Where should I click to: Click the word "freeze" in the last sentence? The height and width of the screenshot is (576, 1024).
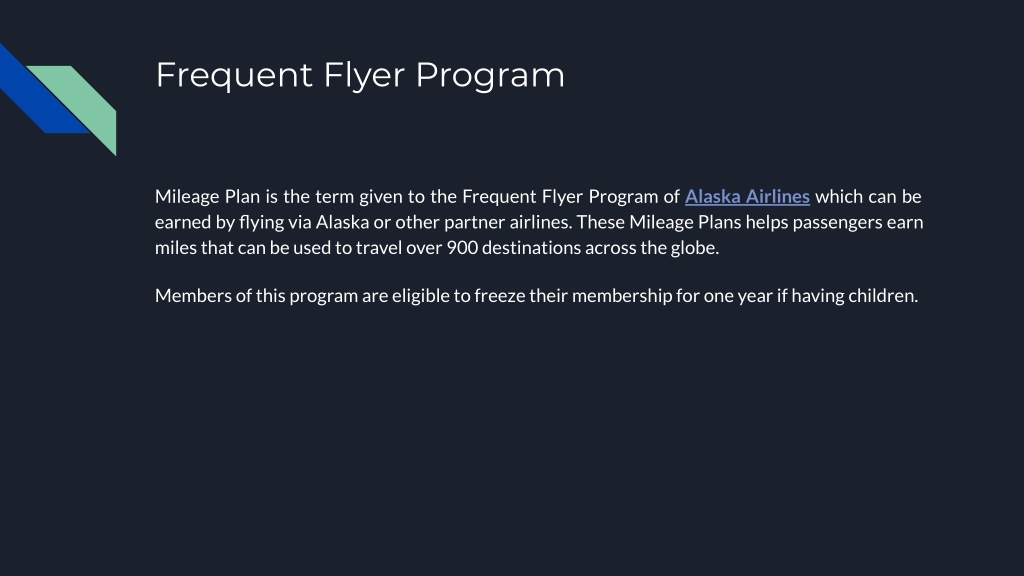(x=500, y=296)
